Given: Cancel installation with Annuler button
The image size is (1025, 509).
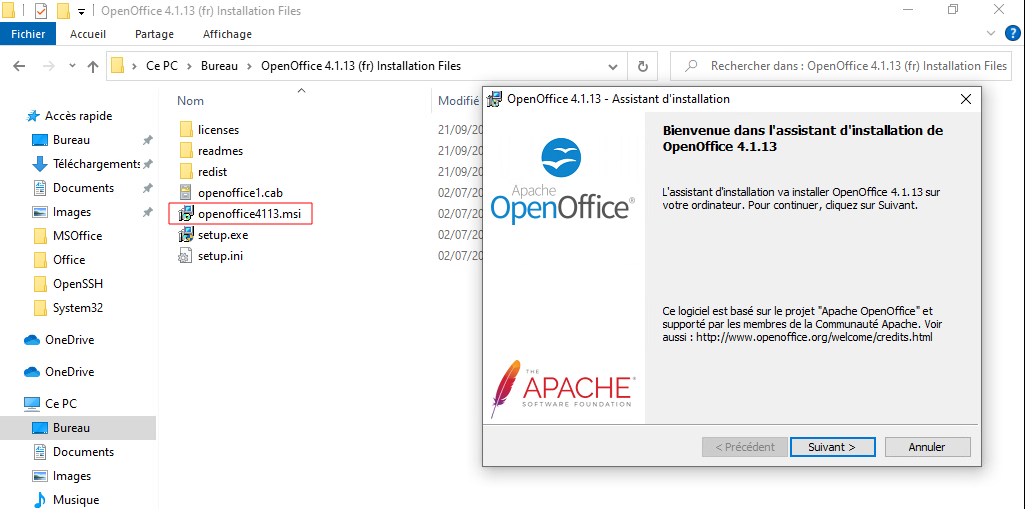Looking at the screenshot, I should 927,447.
